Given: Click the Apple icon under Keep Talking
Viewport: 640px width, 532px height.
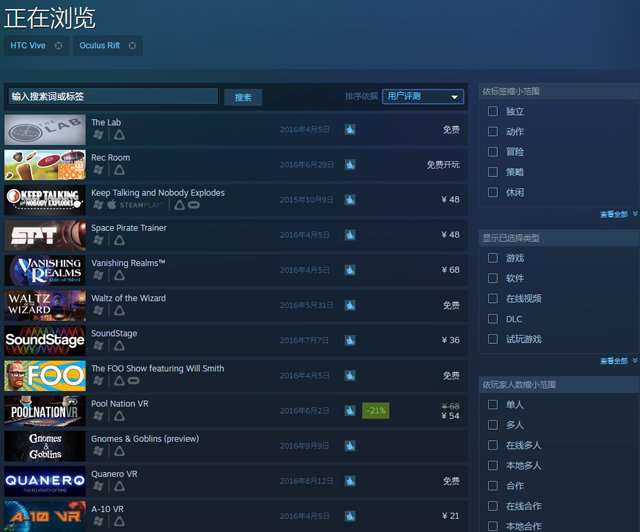Looking at the screenshot, I should (111, 205).
